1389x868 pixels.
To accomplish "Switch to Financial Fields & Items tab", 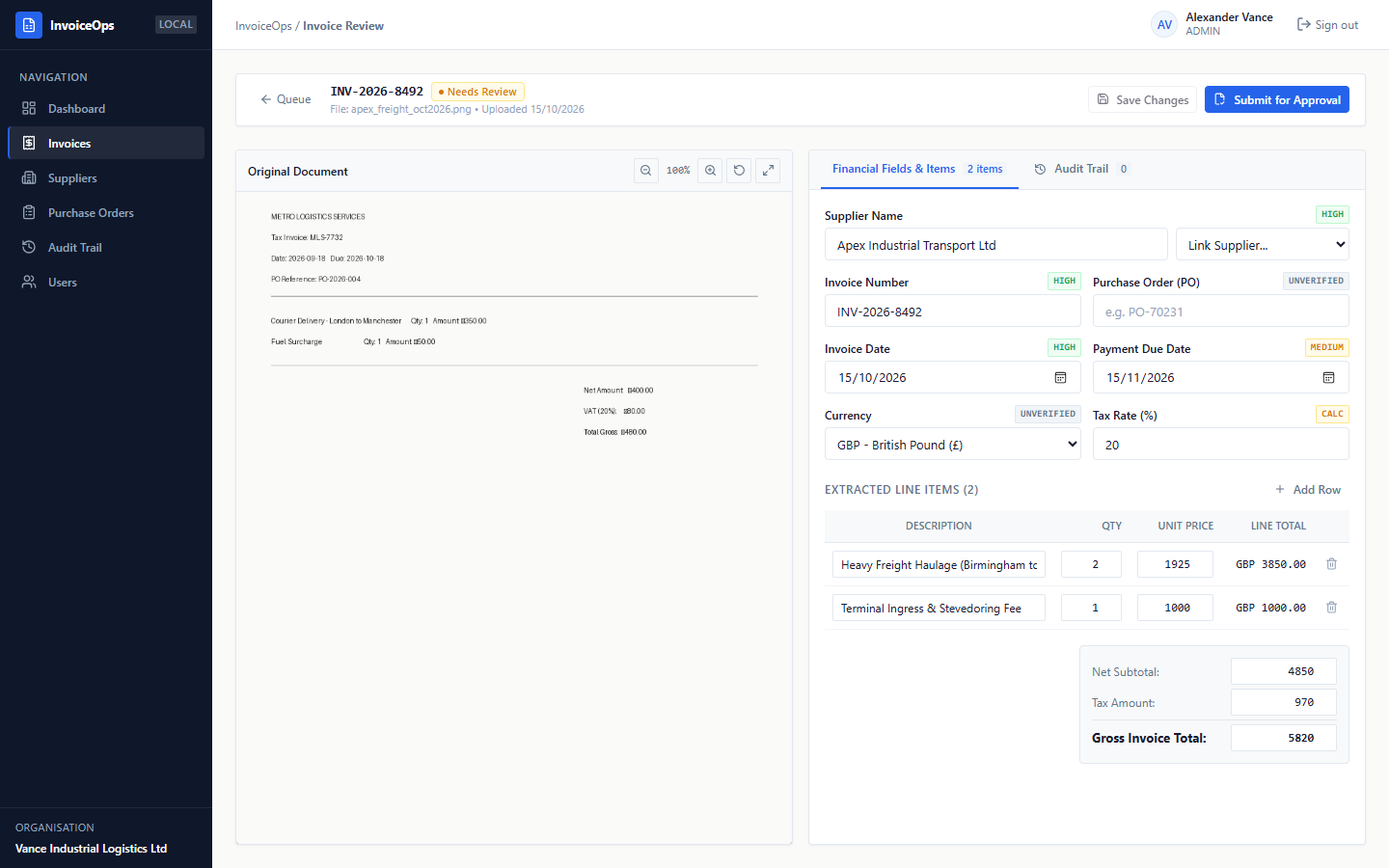I will point(918,169).
